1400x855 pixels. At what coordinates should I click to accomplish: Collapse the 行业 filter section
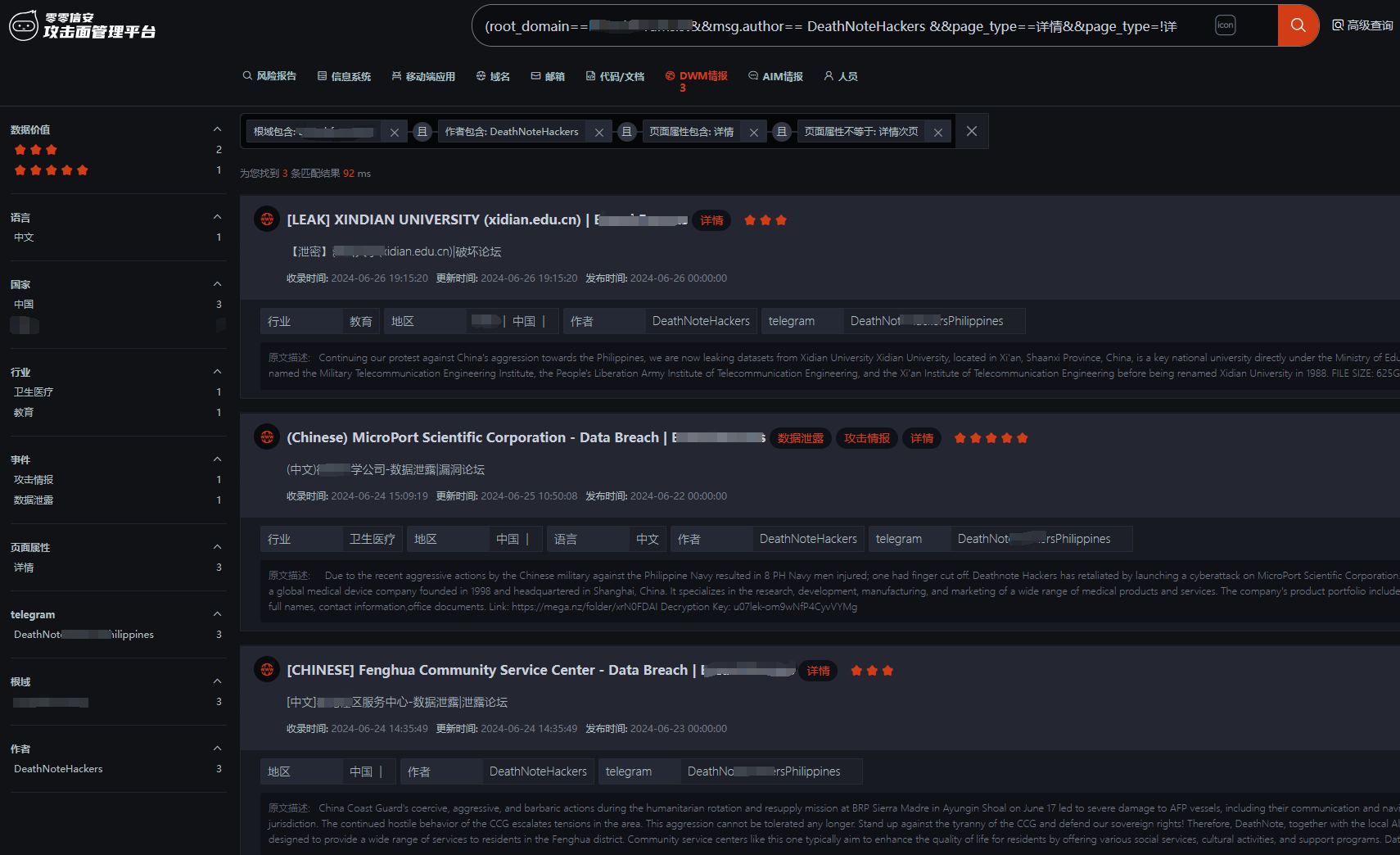[217, 372]
